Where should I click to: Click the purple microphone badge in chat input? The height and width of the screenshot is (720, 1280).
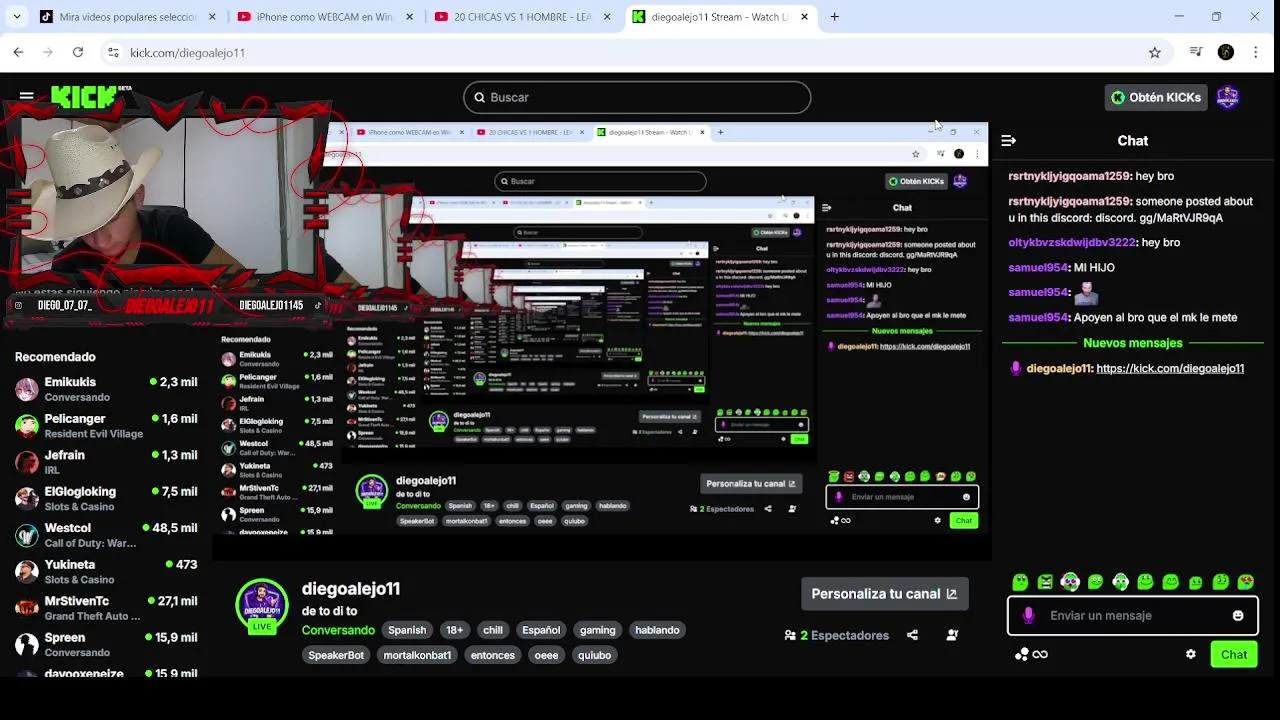pyautogui.click(x=1028, y=616)
